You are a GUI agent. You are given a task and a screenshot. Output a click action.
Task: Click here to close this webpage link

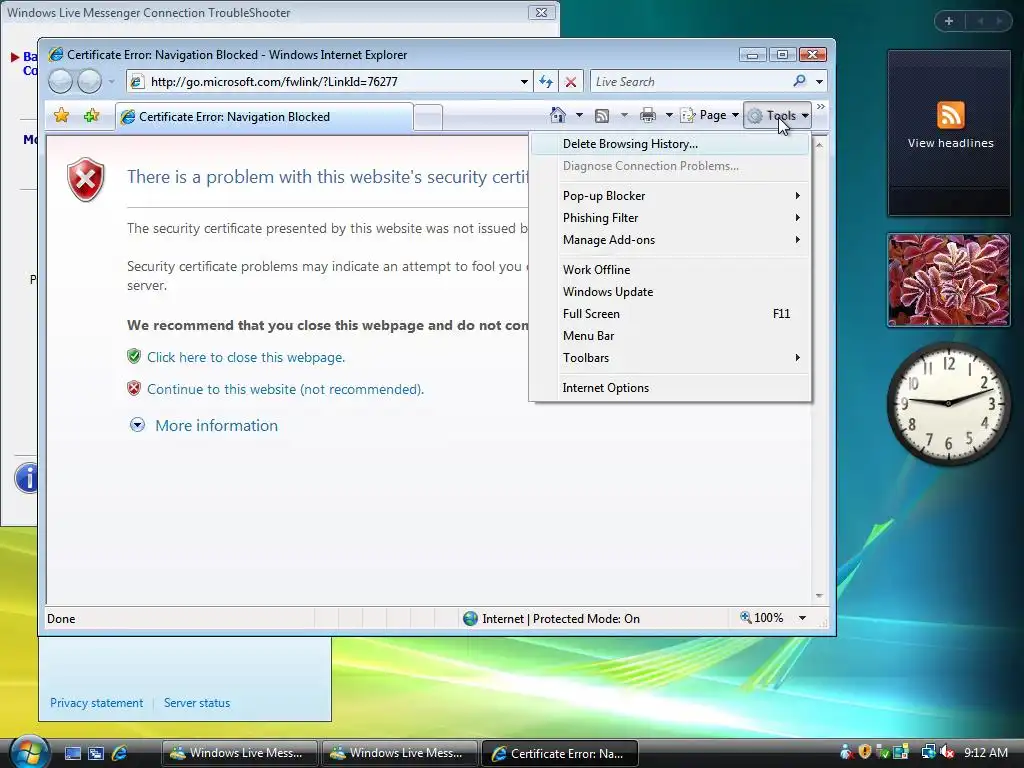click(246, 357)
